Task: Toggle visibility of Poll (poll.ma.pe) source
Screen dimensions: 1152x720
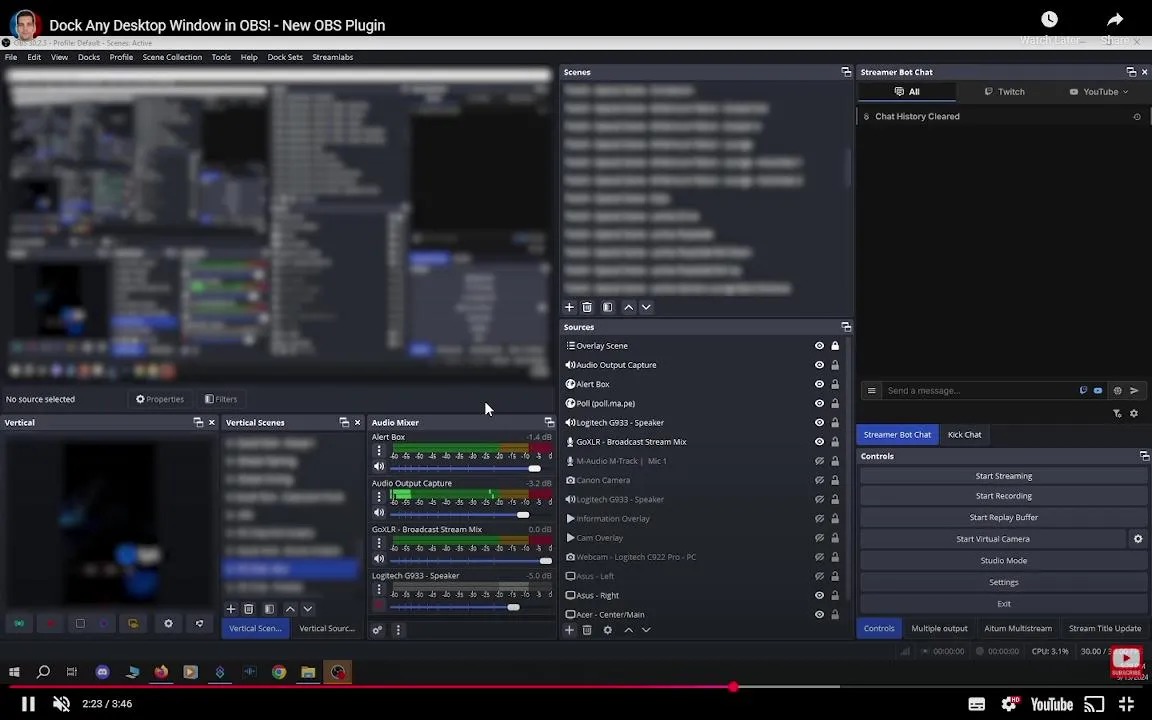Action: point(819,403)
